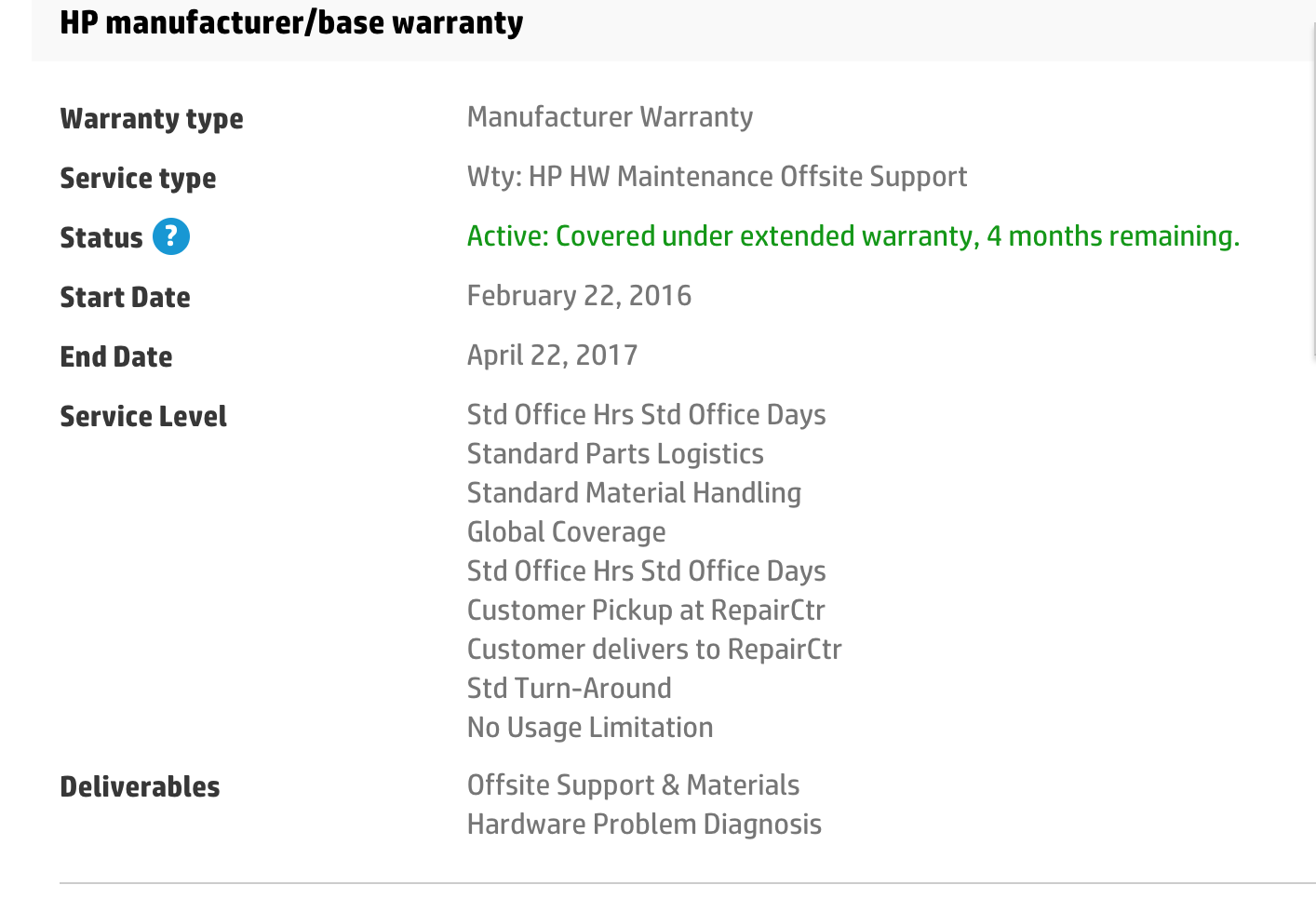This screenshot has width=1316, height=912.
Task: Click the February 22, 2016 start date
Action: coord(579,296)
